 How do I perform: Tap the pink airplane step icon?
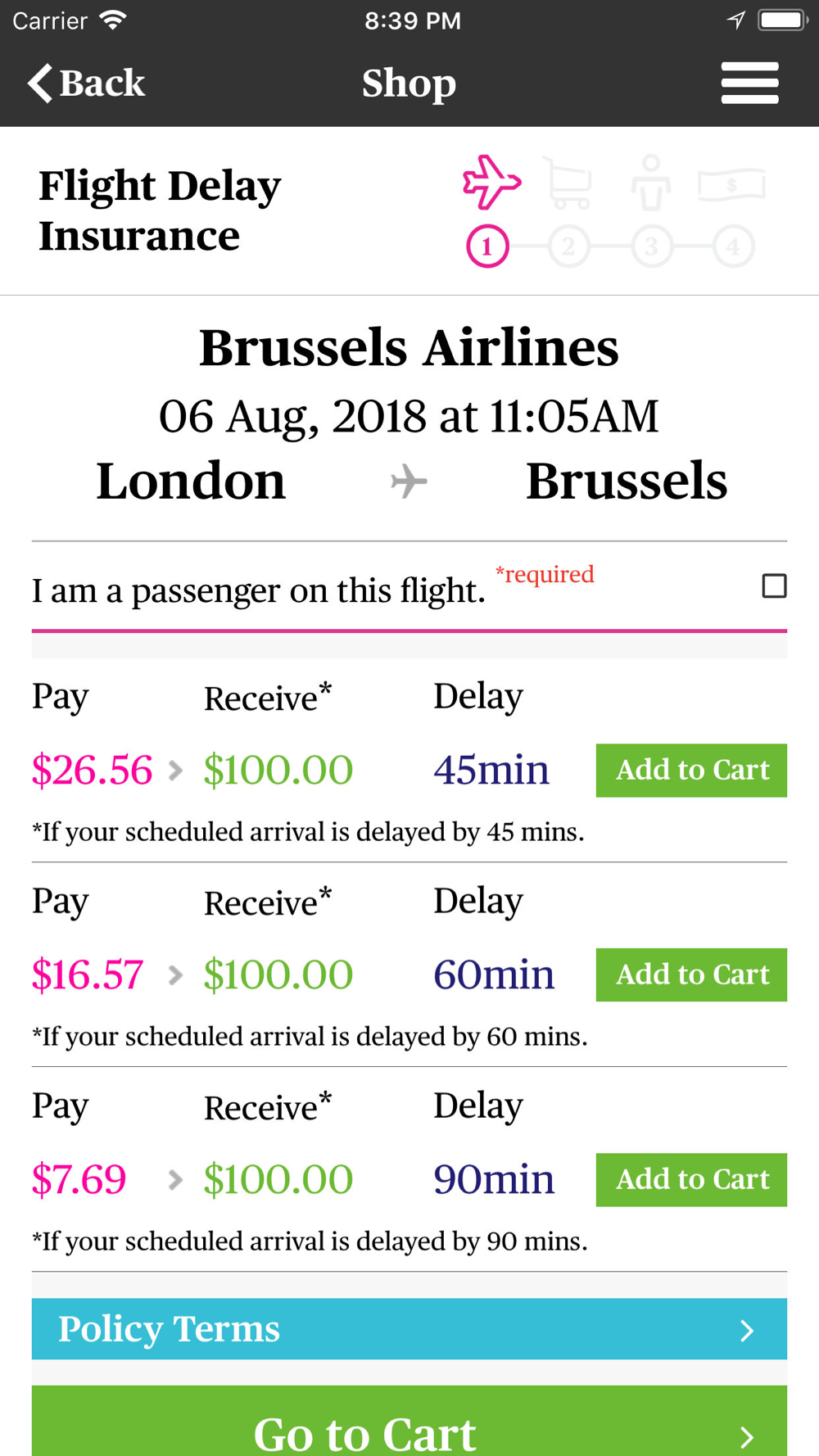pyautogui.click(x=491, y=182)
